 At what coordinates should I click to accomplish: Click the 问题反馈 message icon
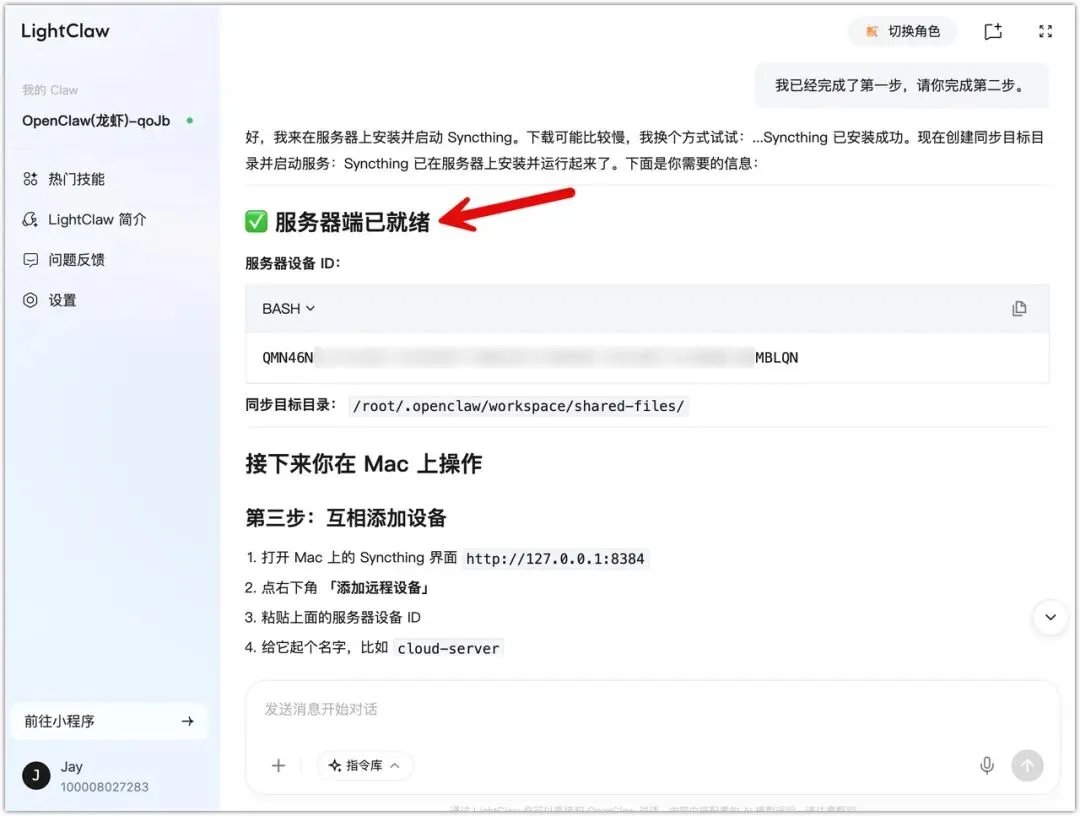(x=30, y=260)
